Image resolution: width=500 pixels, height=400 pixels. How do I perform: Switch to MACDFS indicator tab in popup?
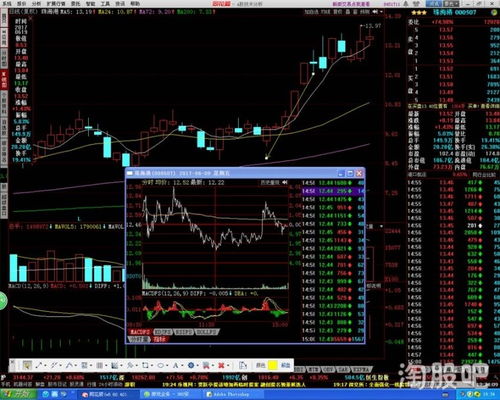click(140, 332)
